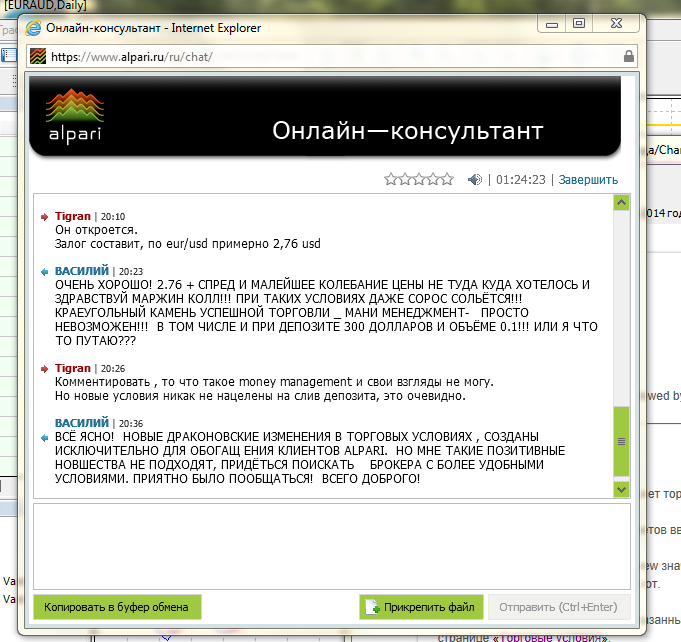Click the message starting 'ВСЁ ЯСНО!'
The width and height of the screenshot is (681, 642).
point(310,458)
